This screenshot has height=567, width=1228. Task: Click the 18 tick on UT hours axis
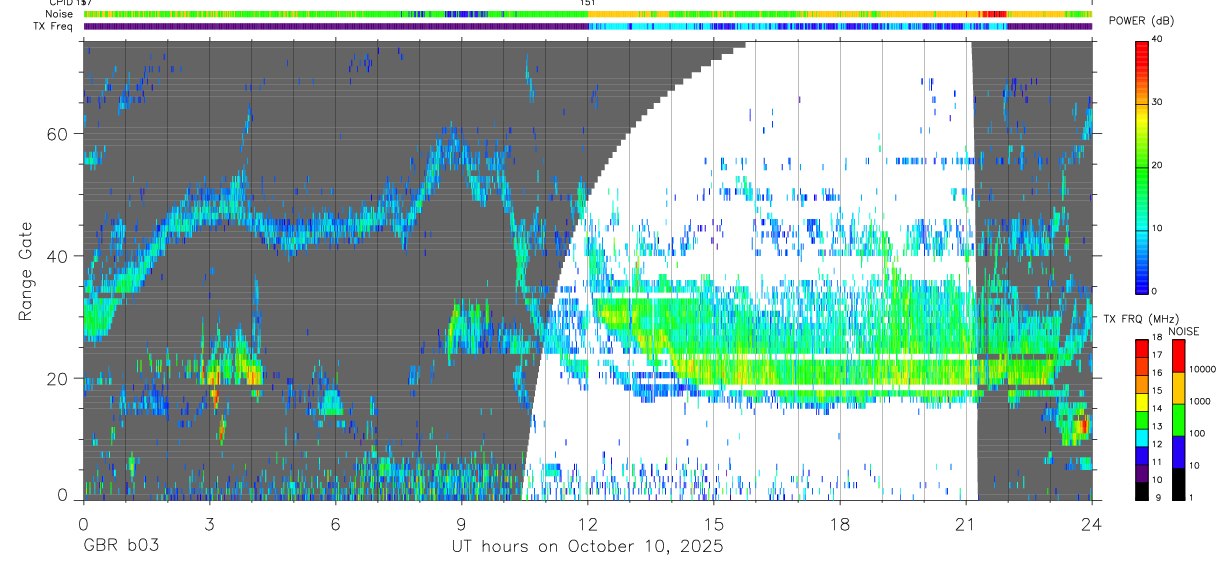[x=840, y=522]
